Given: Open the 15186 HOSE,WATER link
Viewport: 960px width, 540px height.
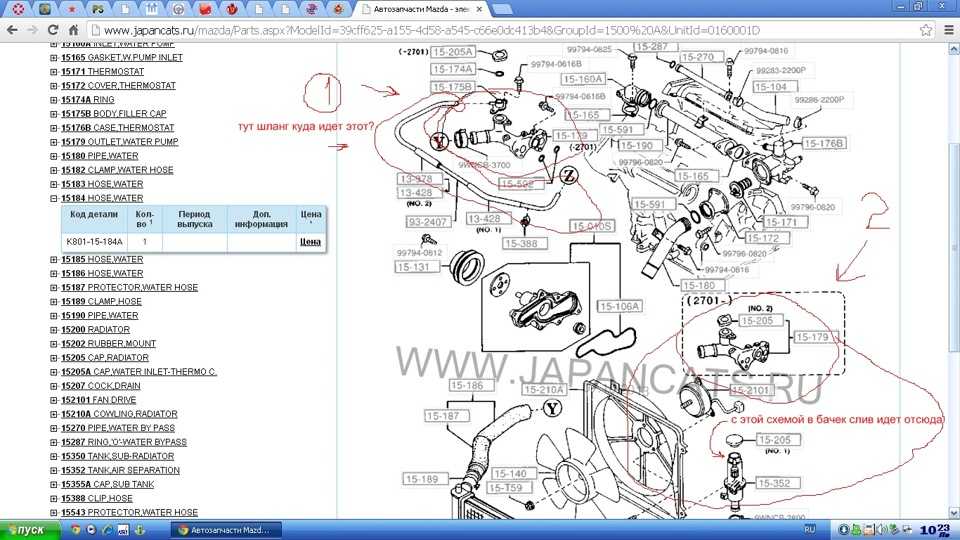Looking at the screenshot, I should (x=102, y=274).
